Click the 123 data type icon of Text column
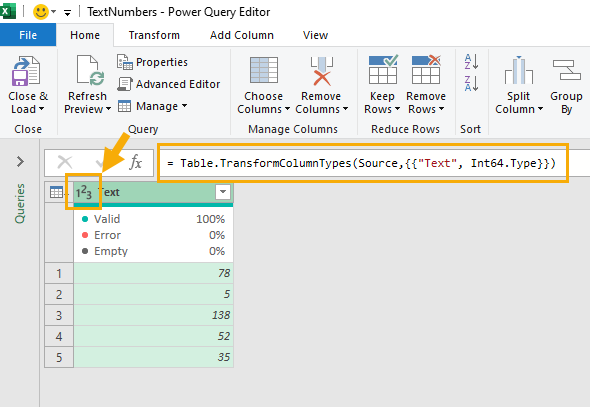Viewport: 590px width, 407px height. point(84,193)
